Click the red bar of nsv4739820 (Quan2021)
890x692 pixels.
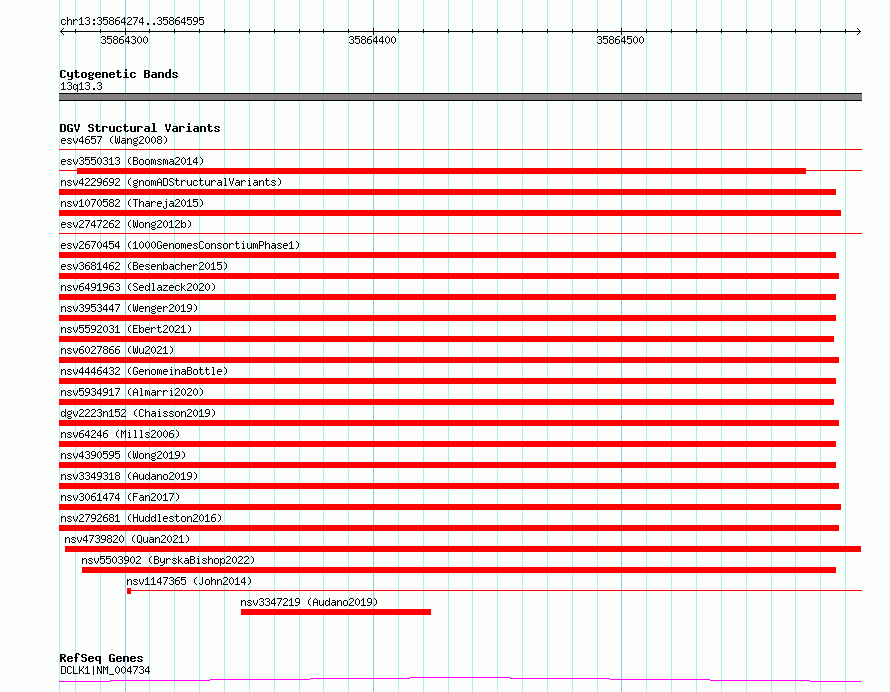[x=463, y=549]
